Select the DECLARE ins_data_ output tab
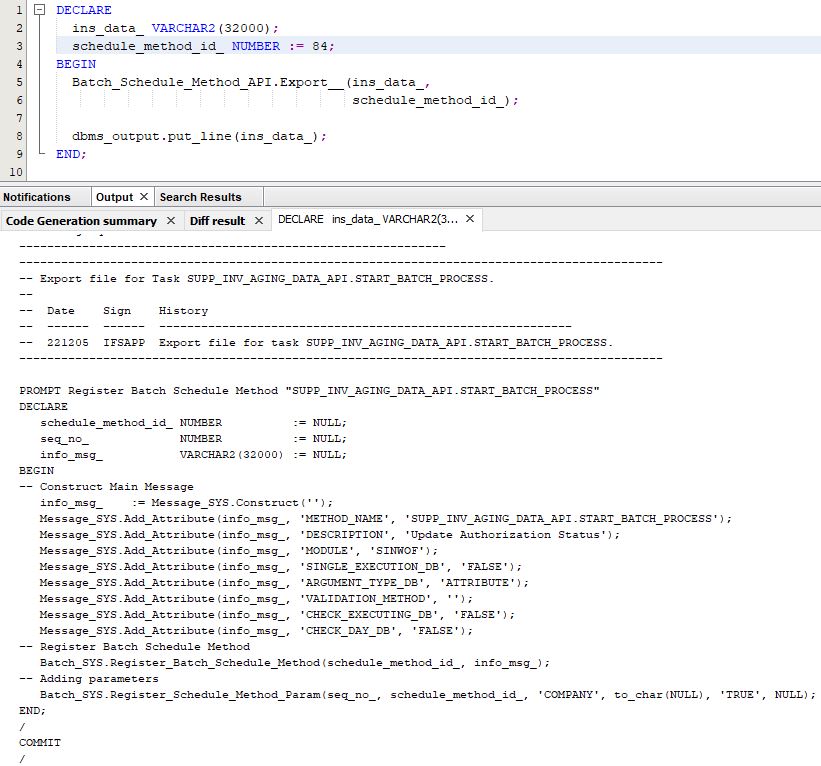The width and height of the screenshot is (821, 766). coord(366,220)
